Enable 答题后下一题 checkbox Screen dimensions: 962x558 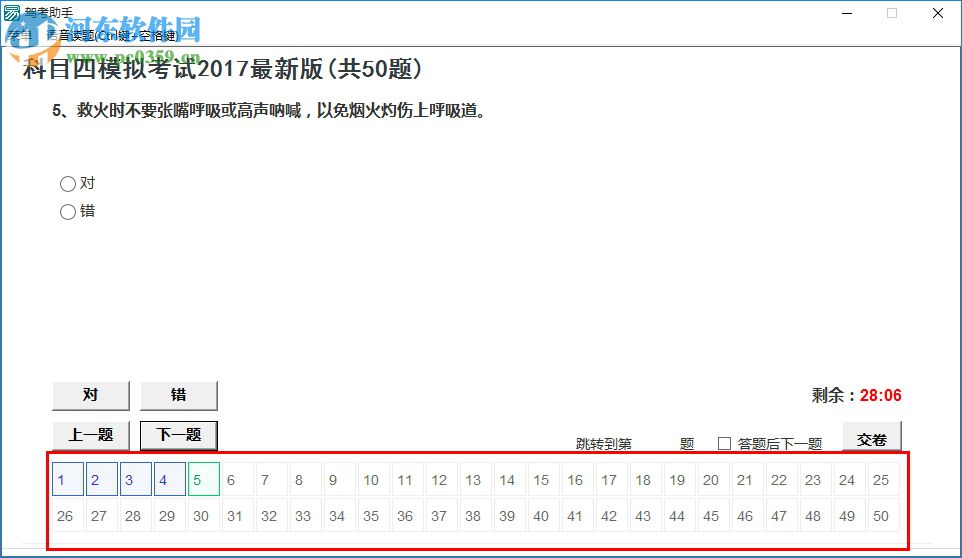pos(725,443)
